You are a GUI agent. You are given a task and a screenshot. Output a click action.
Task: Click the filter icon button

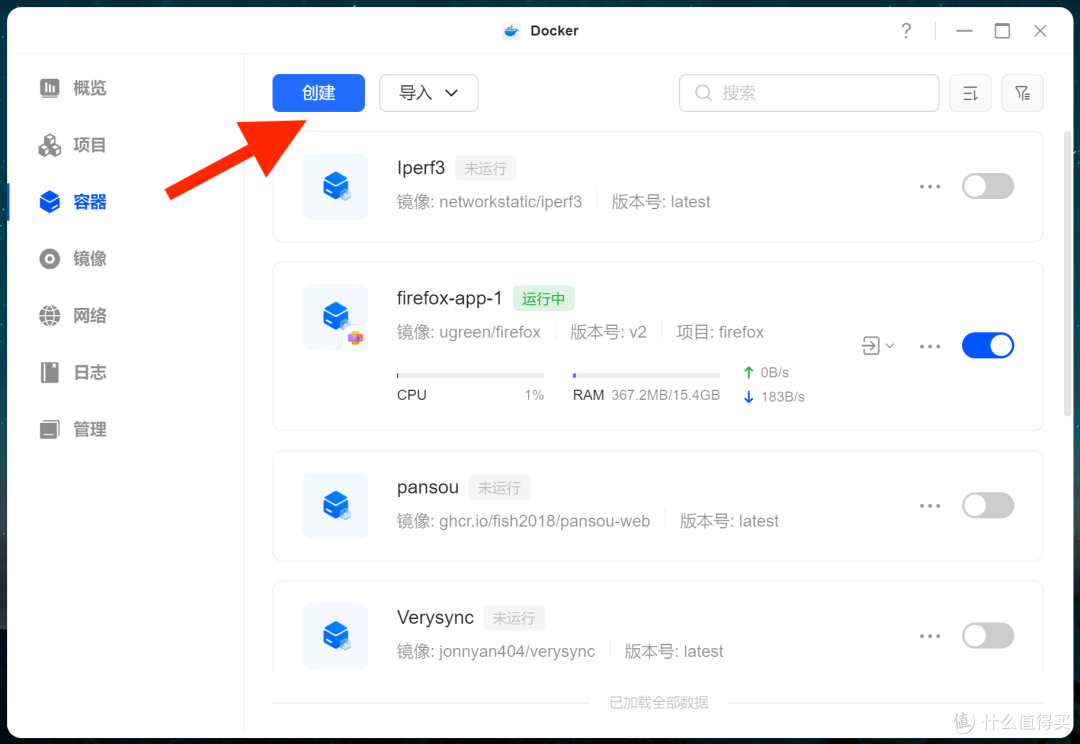coord(1022,93)
